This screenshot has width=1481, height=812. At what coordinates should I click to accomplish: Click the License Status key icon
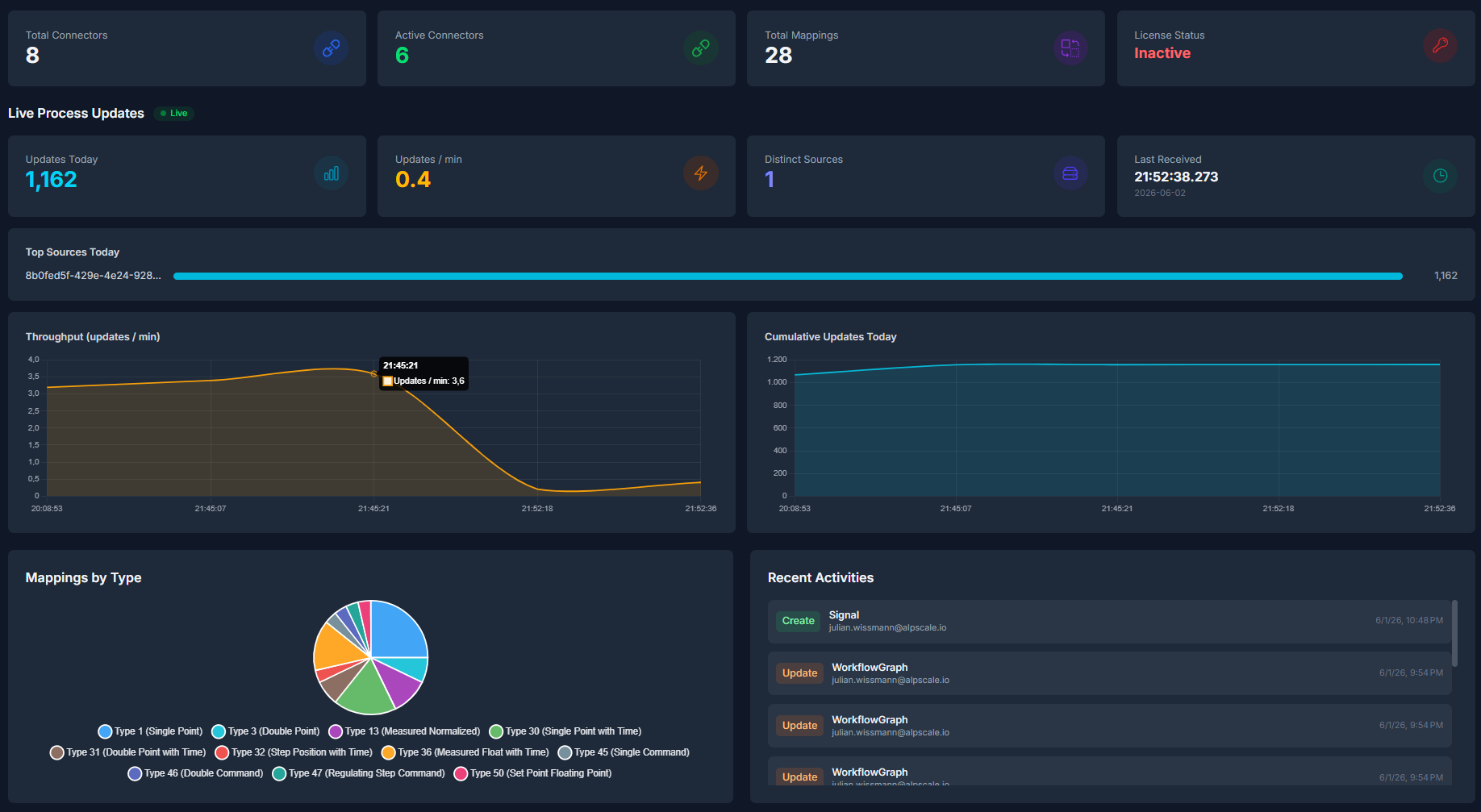click(x=1440, y=46)
